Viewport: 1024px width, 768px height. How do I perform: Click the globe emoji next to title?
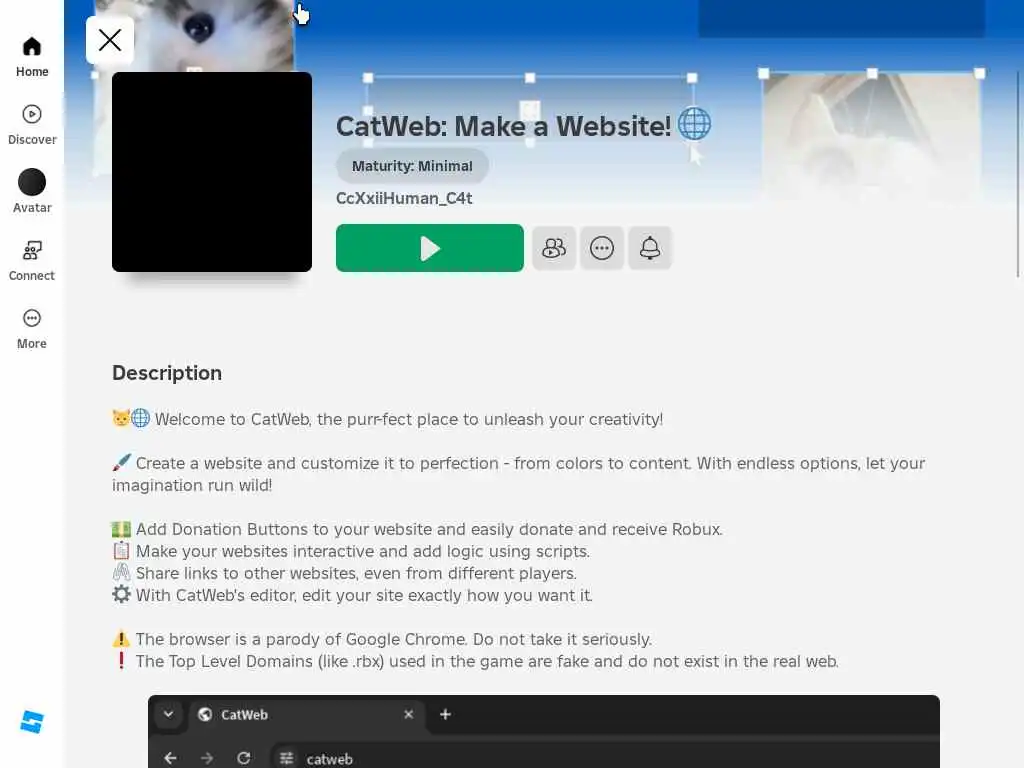(x=694, y=123)
